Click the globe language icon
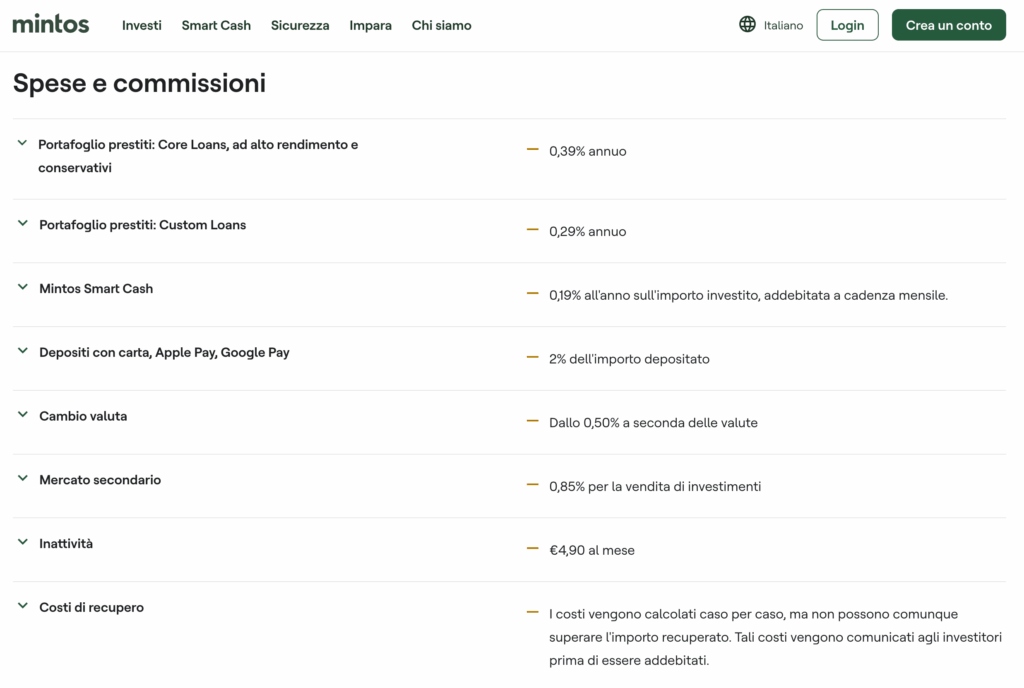The width and height of the screenshot is (1024, 688). pos(747,25)
